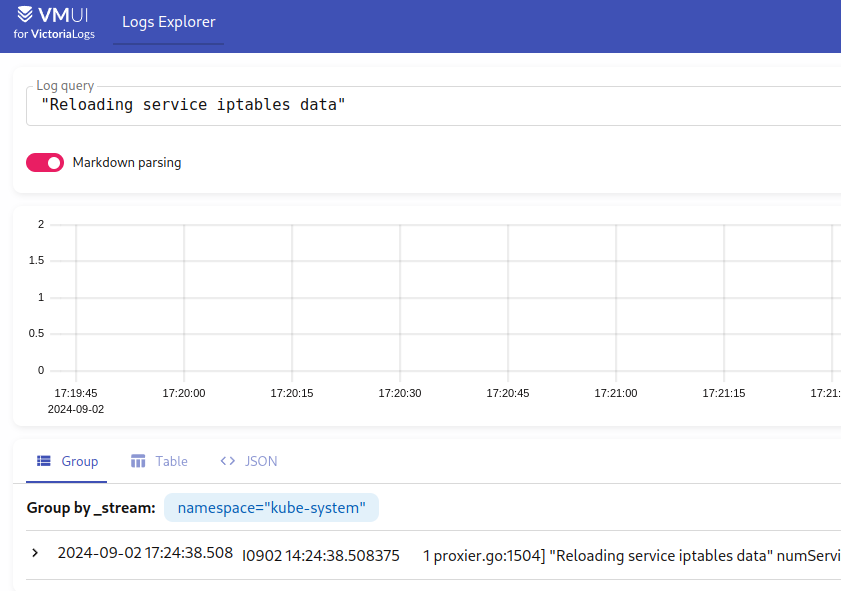Click the "for VictoriaLogs" header text
This screenshot has height=591, width=841.
click(x=54, y=34)
